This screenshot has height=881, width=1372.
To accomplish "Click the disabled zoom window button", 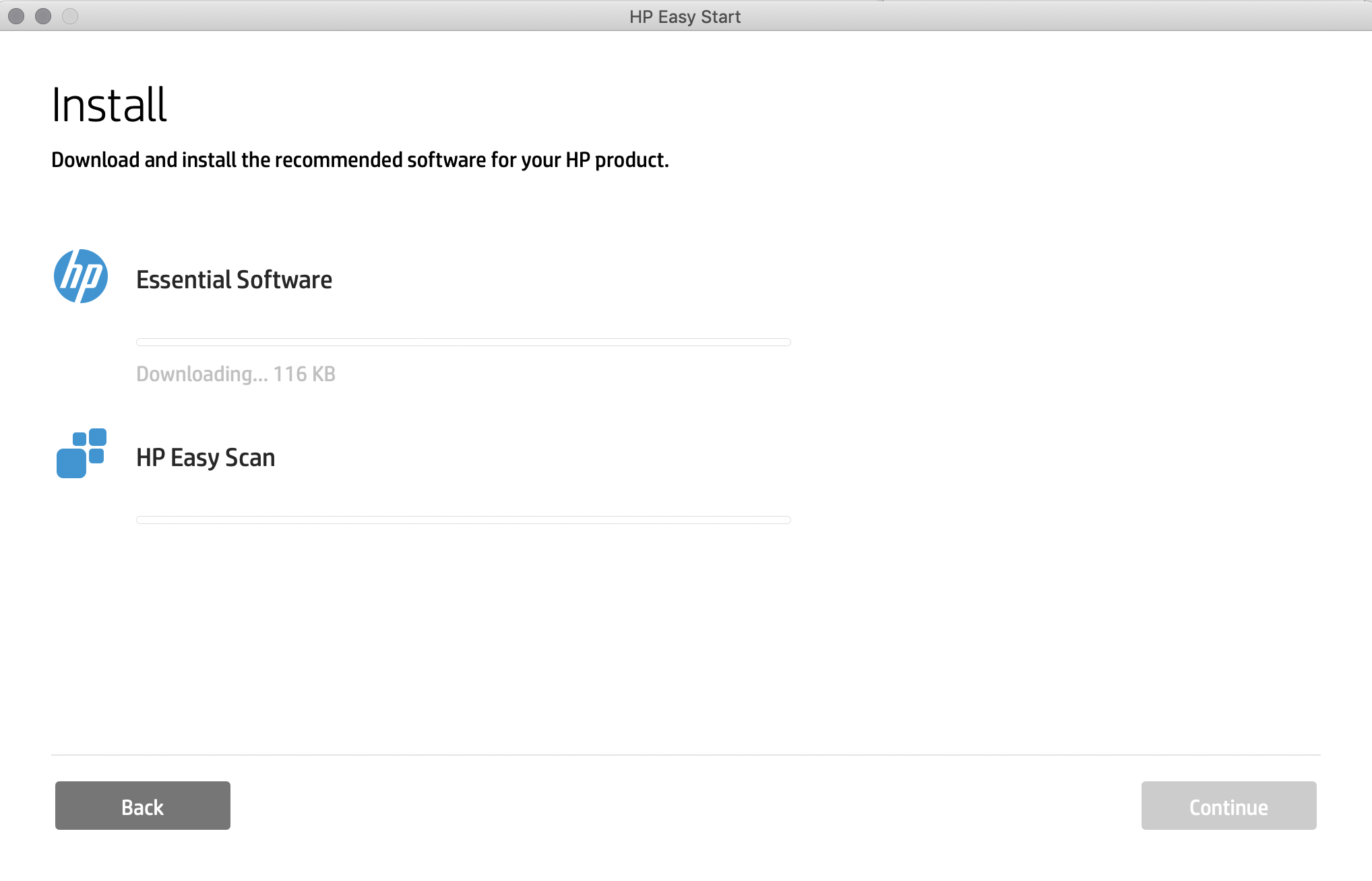I will (x=70, y=16).
